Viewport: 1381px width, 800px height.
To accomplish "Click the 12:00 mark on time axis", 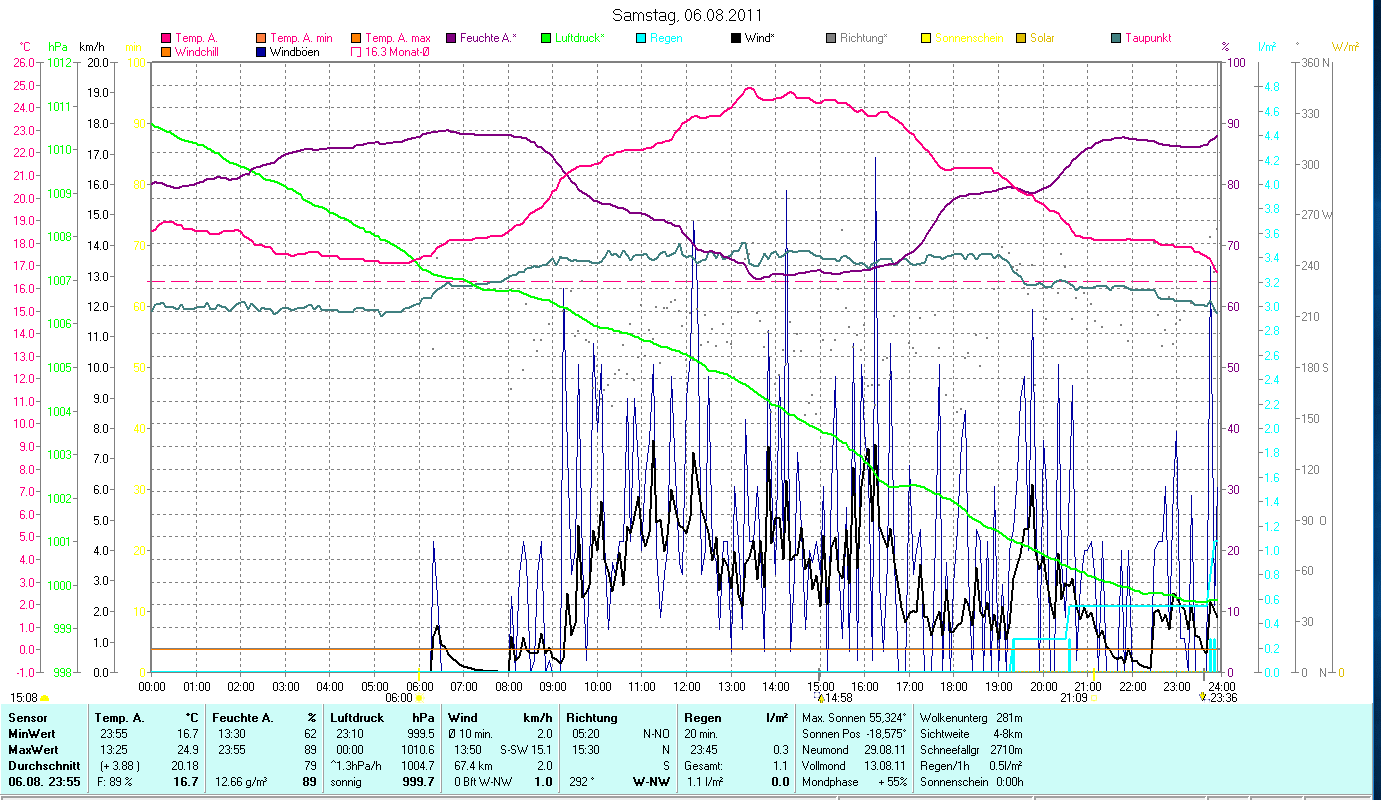I will pos(687,686).
